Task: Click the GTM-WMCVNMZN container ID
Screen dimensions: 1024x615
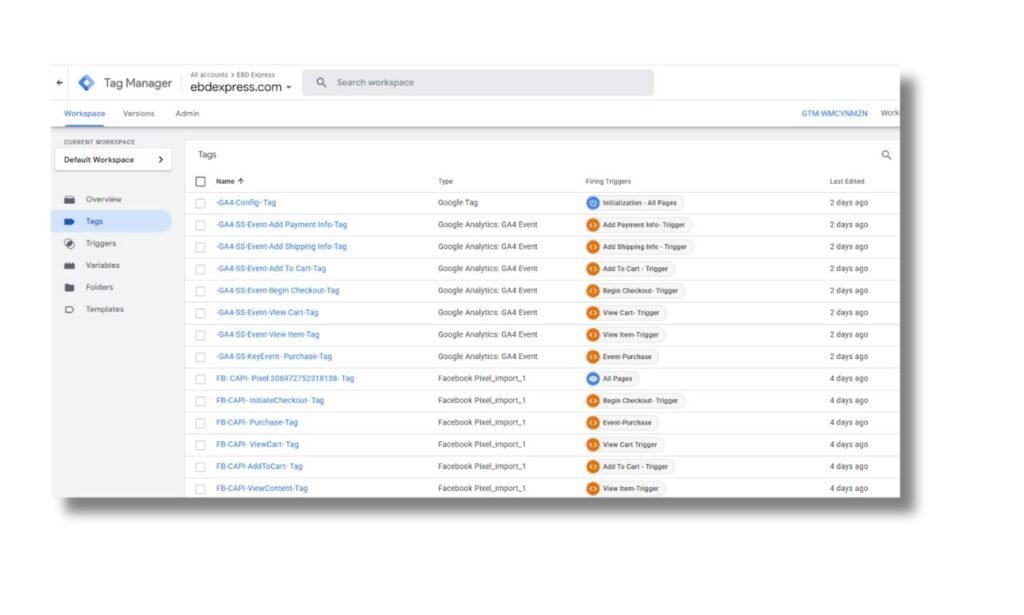Action: click(834, 114)
